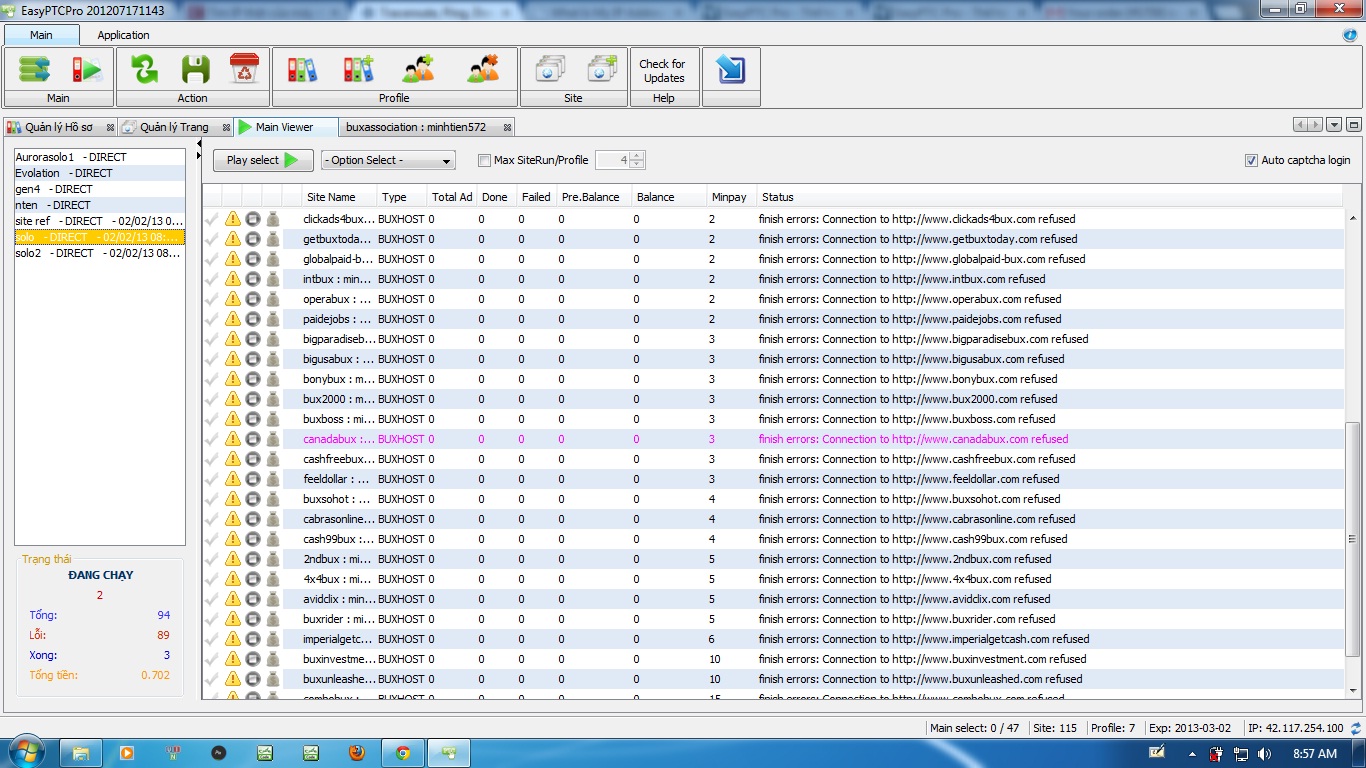Click the add user icon with green plus
The image size is (1366, 768).
pos(418,69)
